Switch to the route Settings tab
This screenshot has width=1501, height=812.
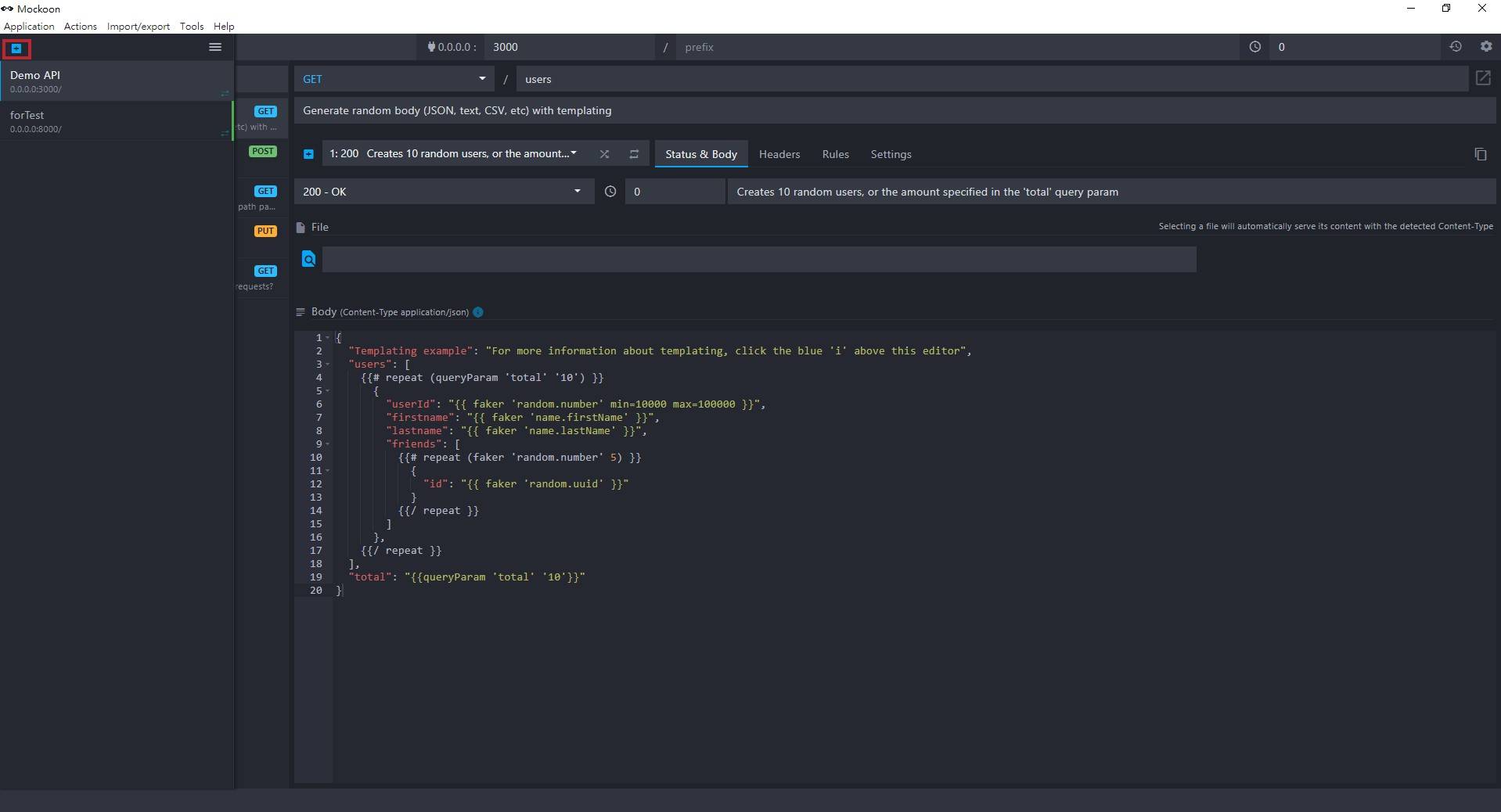pyautogui.click(x=891, y=154)
